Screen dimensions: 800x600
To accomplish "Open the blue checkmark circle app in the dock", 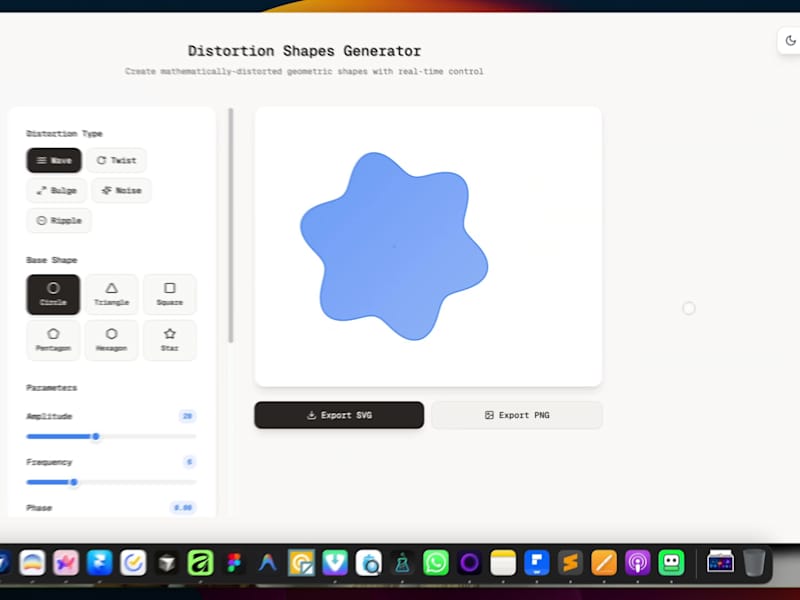I will click(133, 563).
